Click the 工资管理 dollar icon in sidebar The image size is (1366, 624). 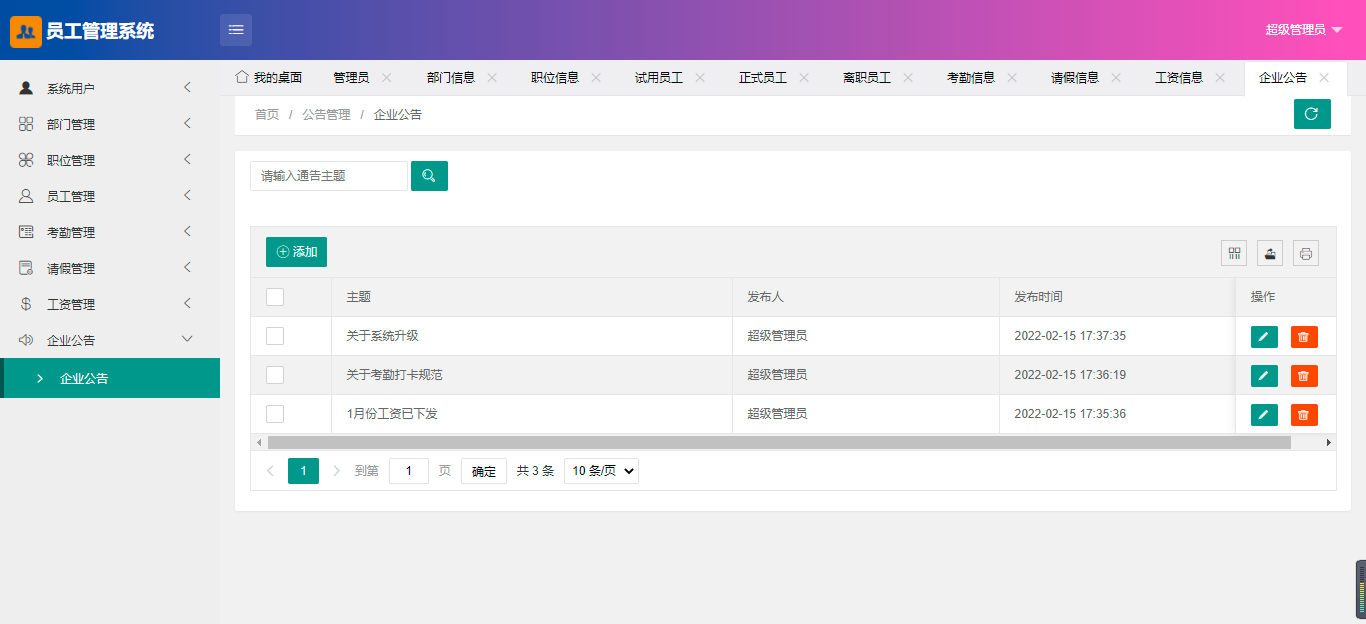point(26,304)
